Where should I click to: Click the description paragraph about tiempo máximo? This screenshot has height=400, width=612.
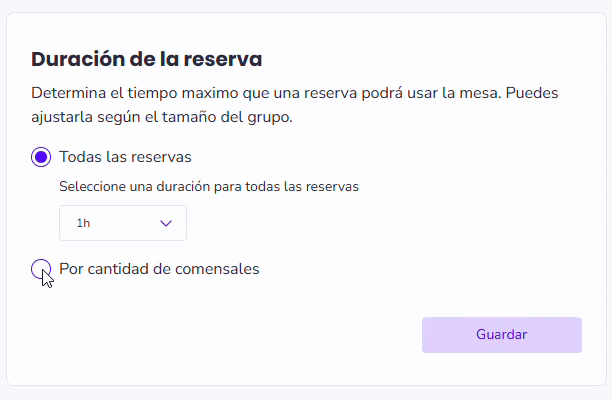tap(294, 105)
